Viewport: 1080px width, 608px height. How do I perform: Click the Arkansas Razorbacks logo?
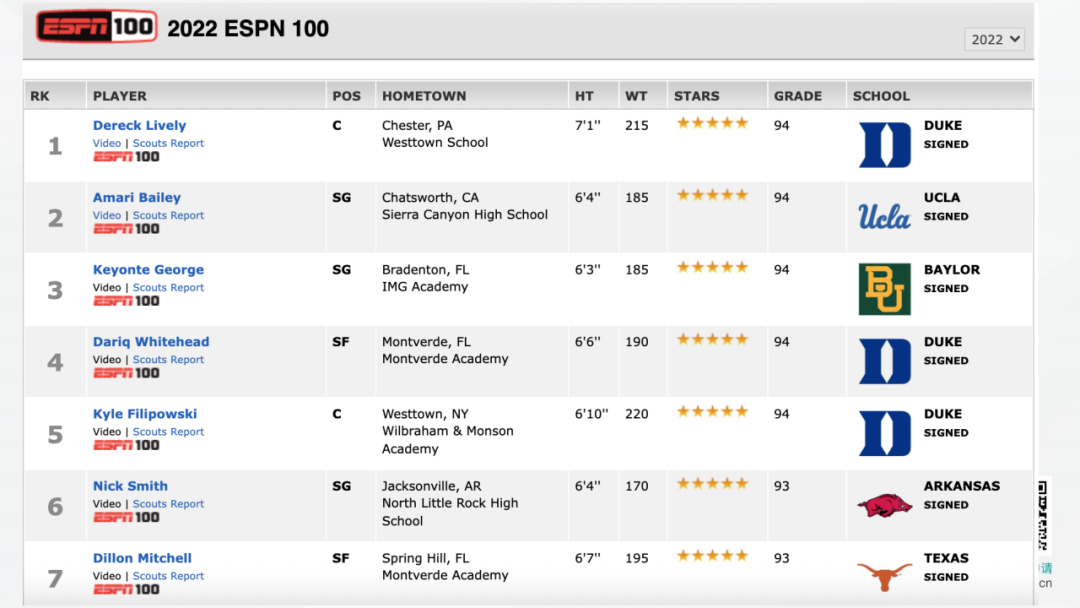coord(884,505)
